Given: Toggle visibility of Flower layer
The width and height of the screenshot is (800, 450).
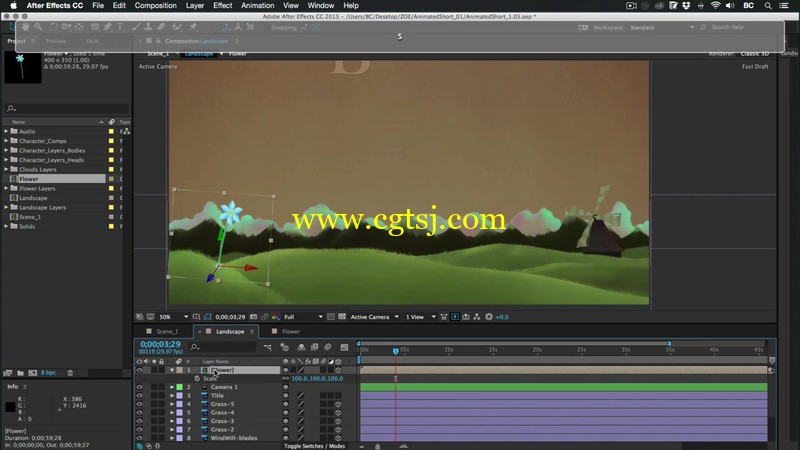Looking at the screenshot, I should click(x=139, y=370).
